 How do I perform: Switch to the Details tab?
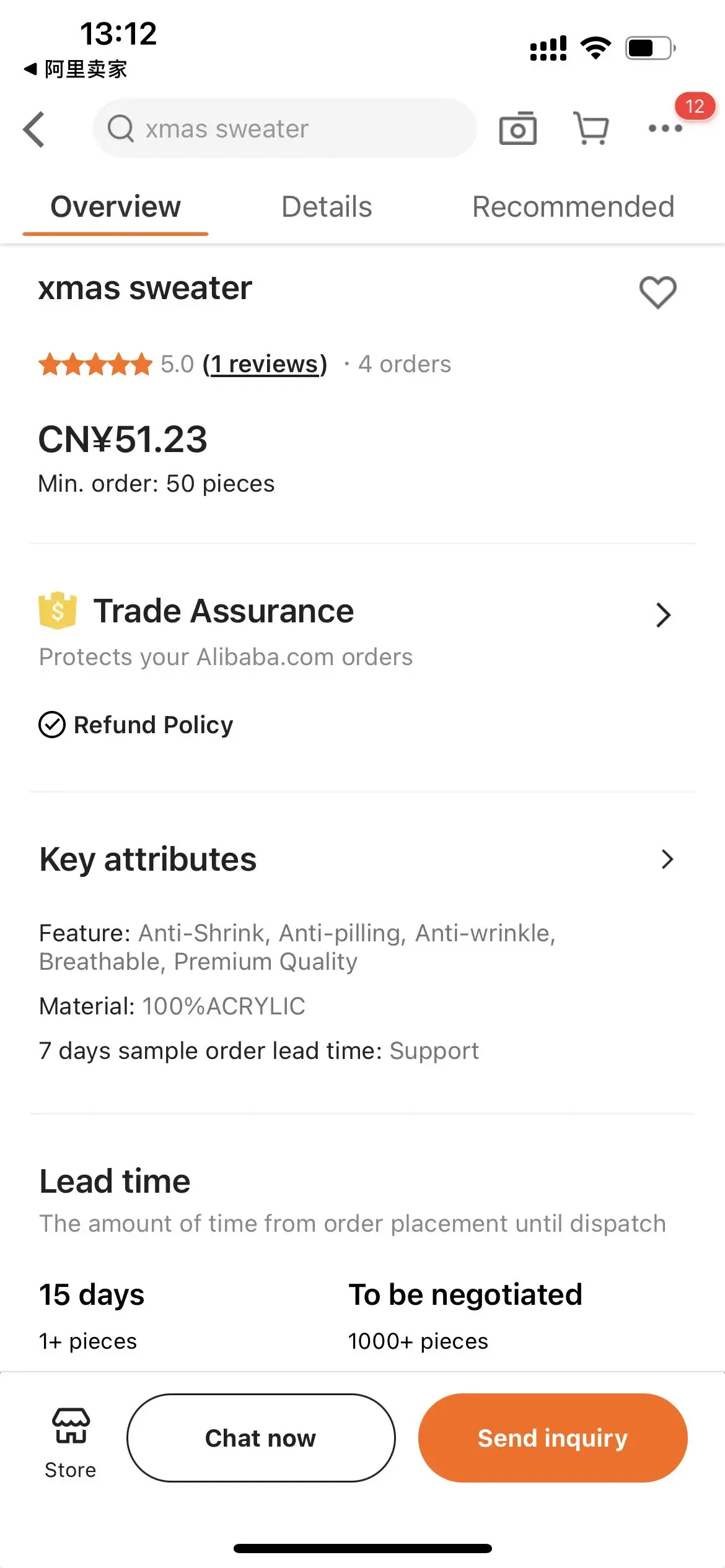click(x=327, y=207)
